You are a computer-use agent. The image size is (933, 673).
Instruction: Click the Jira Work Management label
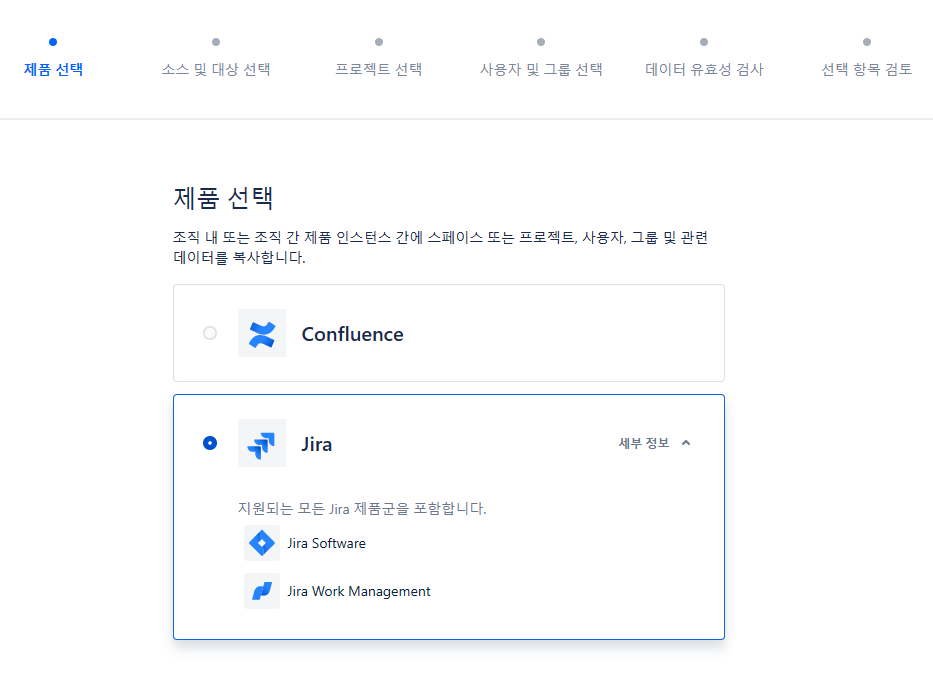click(x=359, y=591)
